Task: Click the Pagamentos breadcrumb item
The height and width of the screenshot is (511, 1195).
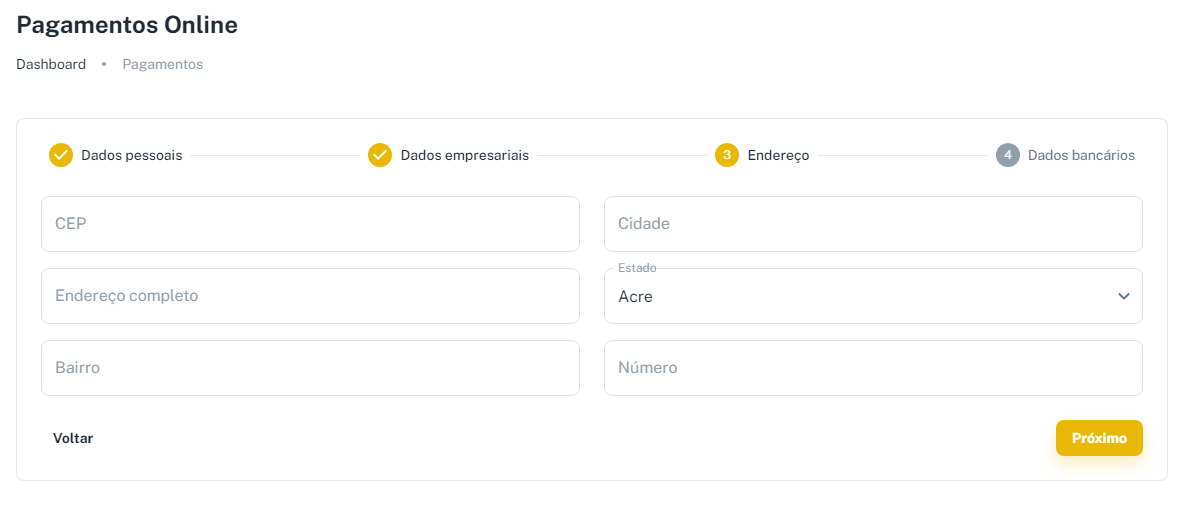Action: [163, 64]
